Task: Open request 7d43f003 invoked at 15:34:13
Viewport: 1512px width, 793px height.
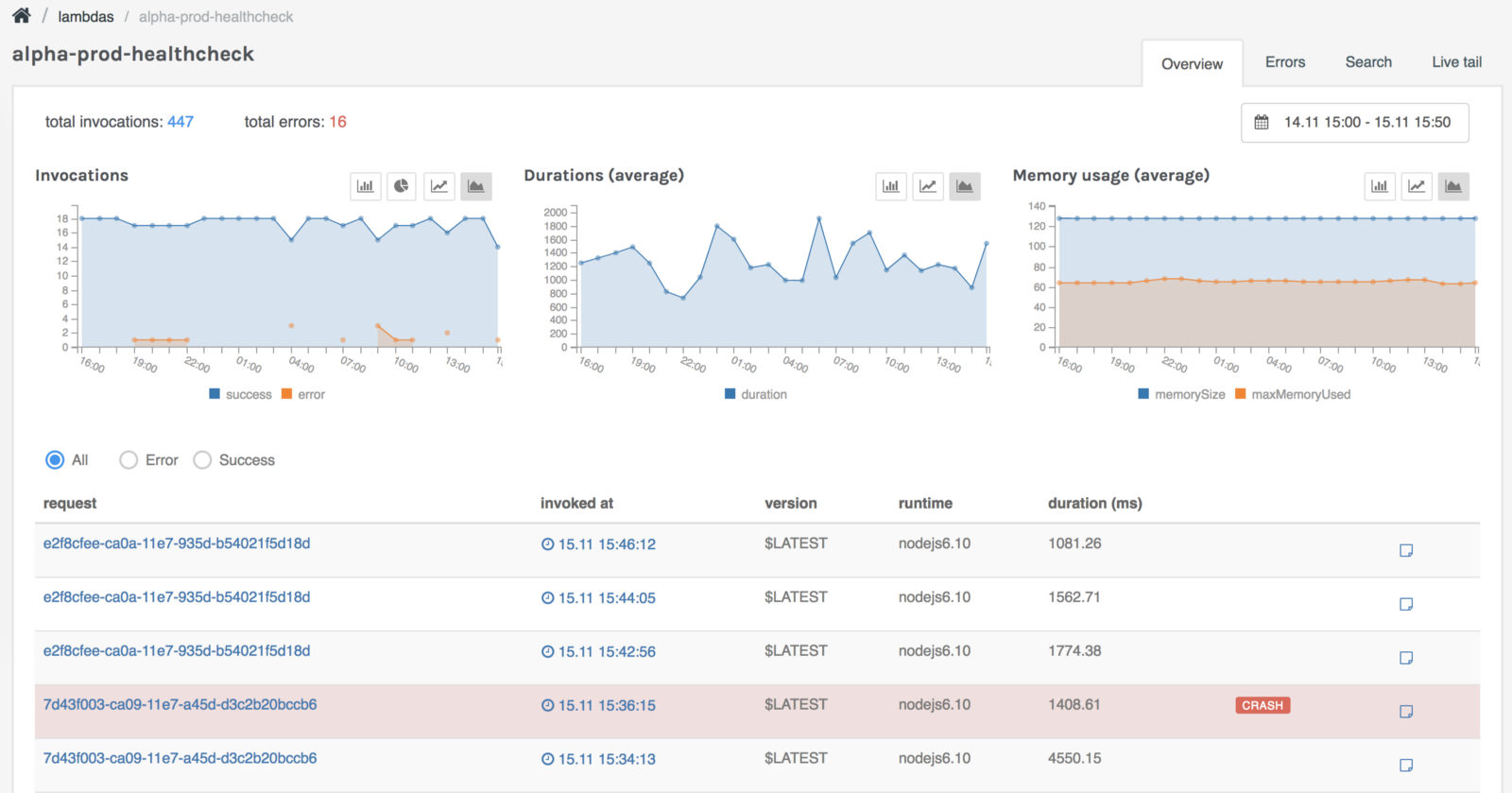Action: pyautogui.click(x=180, y=758)
